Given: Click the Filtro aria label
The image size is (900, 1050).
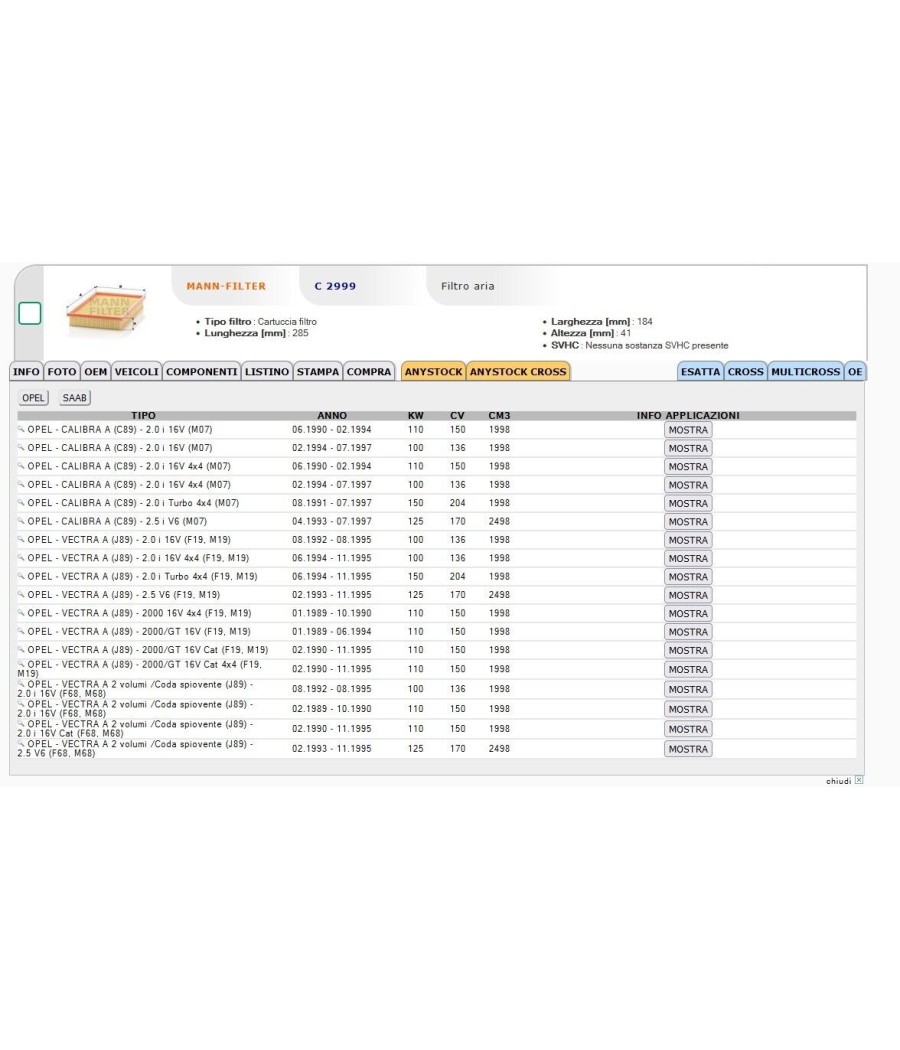Looking at the screenshot, I should point(467,286).
